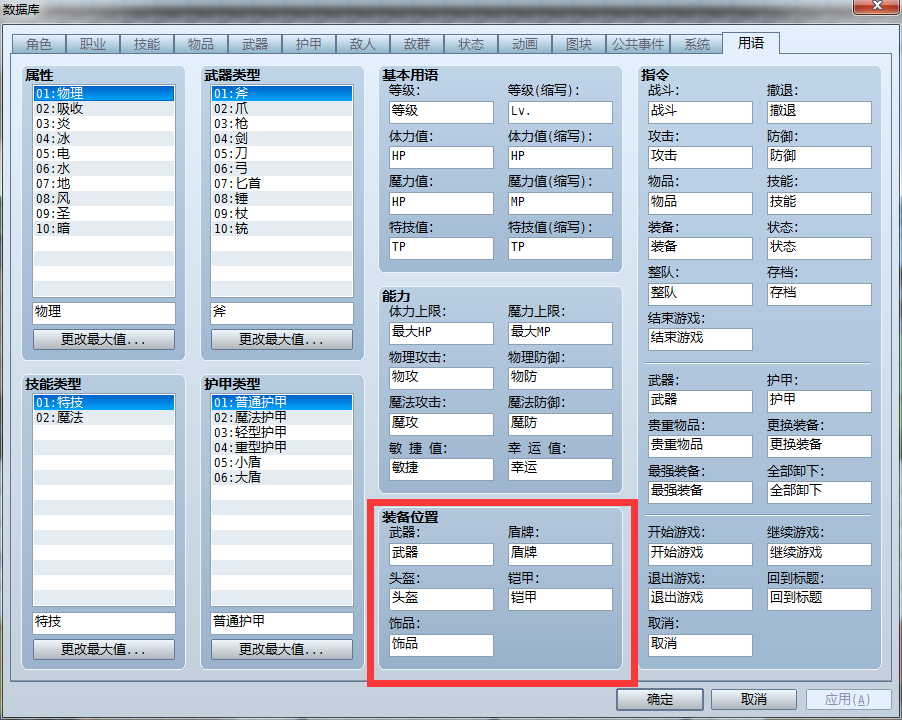Viewport: 902px width, 720px height.
Task: Click the name field containing 普通护甲
Action: coord(282,623)
